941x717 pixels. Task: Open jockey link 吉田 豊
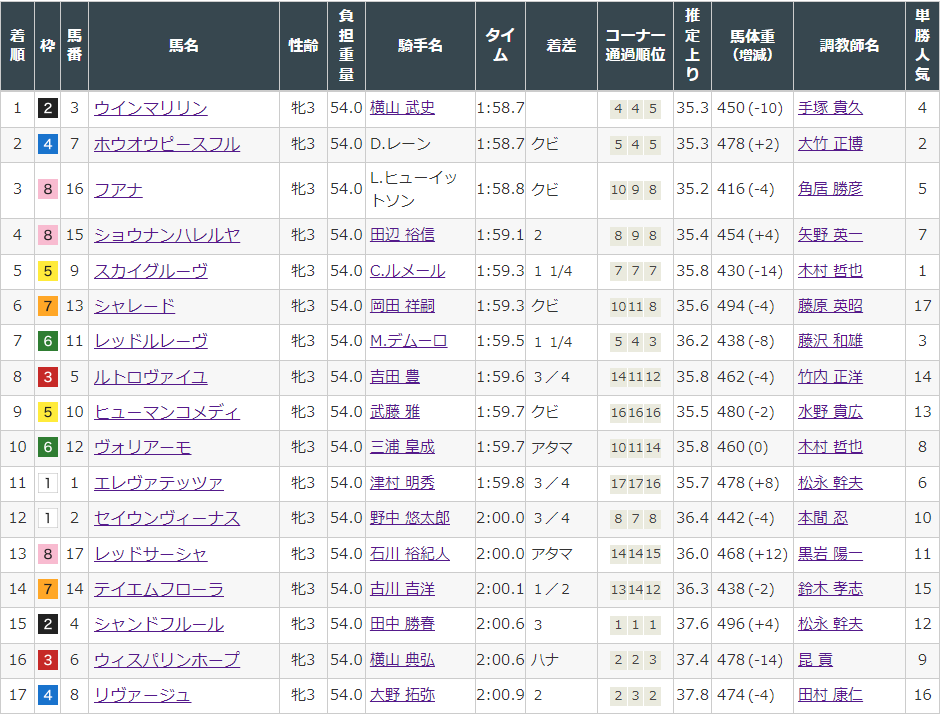pos(395,377)
